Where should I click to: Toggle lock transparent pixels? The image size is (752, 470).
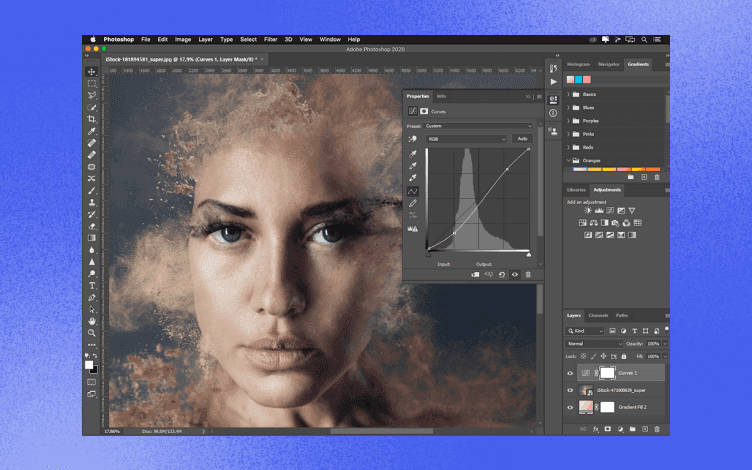point(584,356)
